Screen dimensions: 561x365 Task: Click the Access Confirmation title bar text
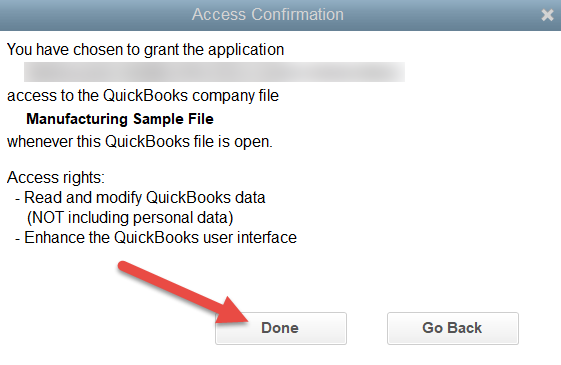pyautogui.click(x=268, y=15)
